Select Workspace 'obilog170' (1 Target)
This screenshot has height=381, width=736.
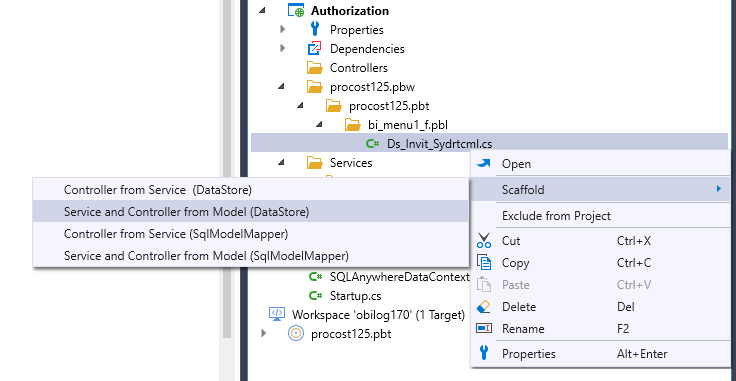pyautogui.click(x=378, y=314)
